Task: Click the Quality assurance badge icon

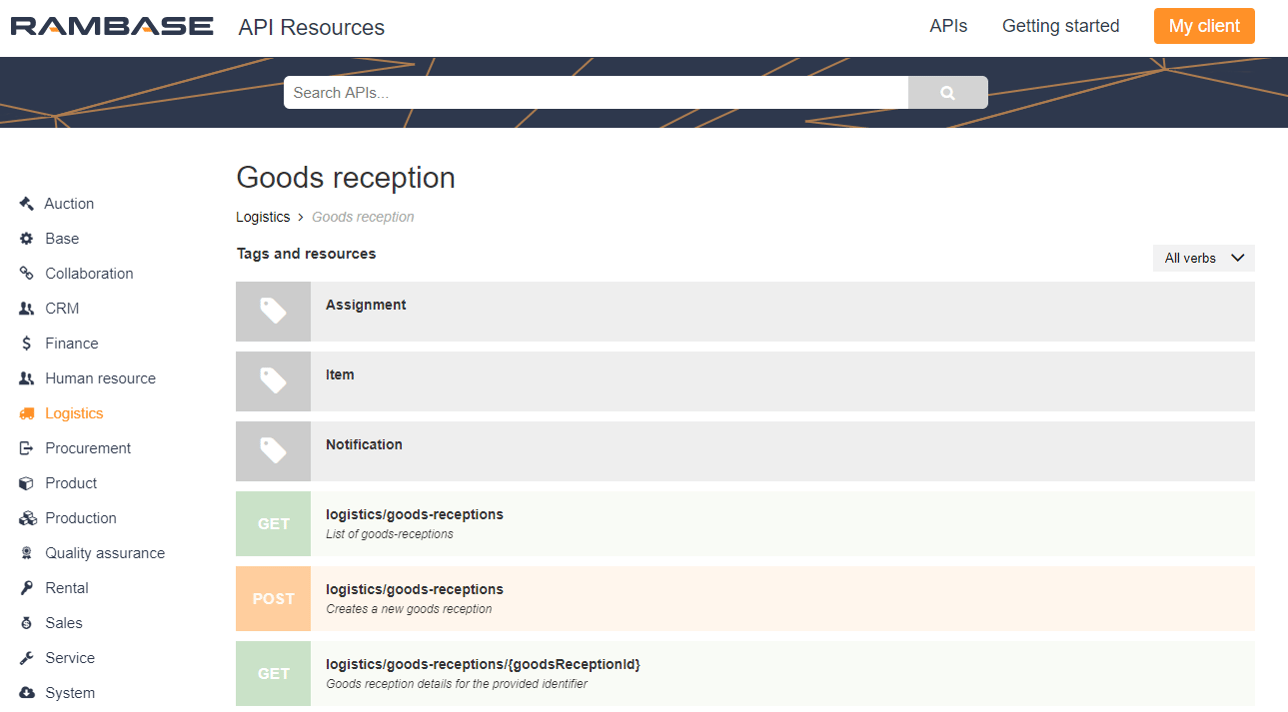Action: click(27, 553)
